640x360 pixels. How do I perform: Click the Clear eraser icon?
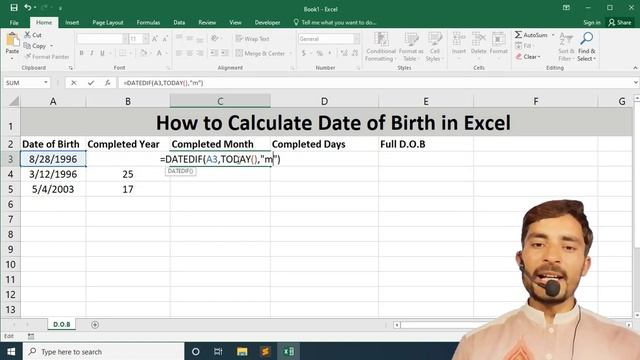point(518,57)
